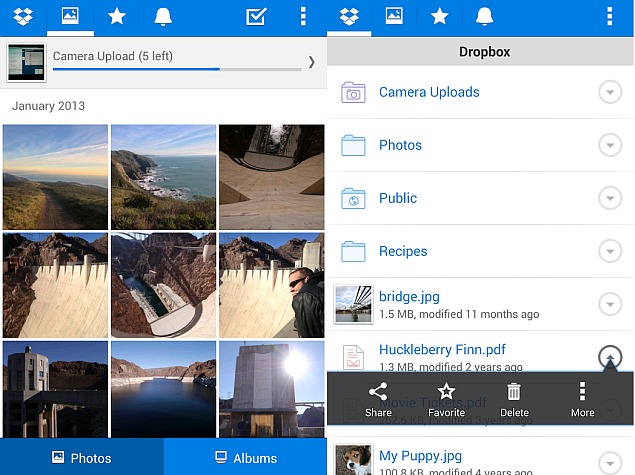Click the Huckleberry Finn PDF file icon

(x=353, y=357)
